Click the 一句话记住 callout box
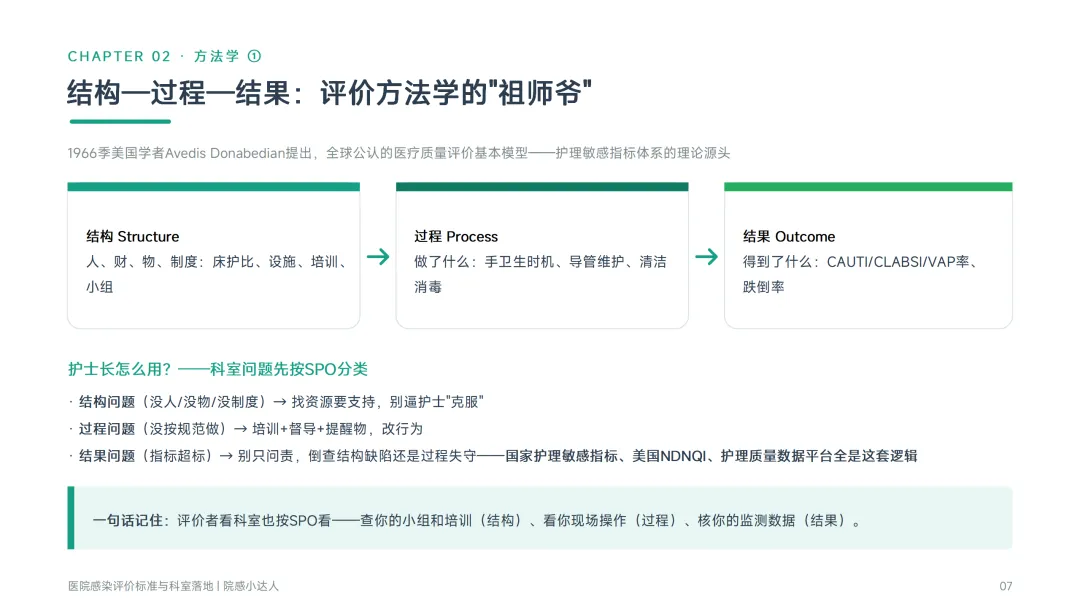Image resolution: width=1080 pixels, height=608 pixels. tap(540, 518)
